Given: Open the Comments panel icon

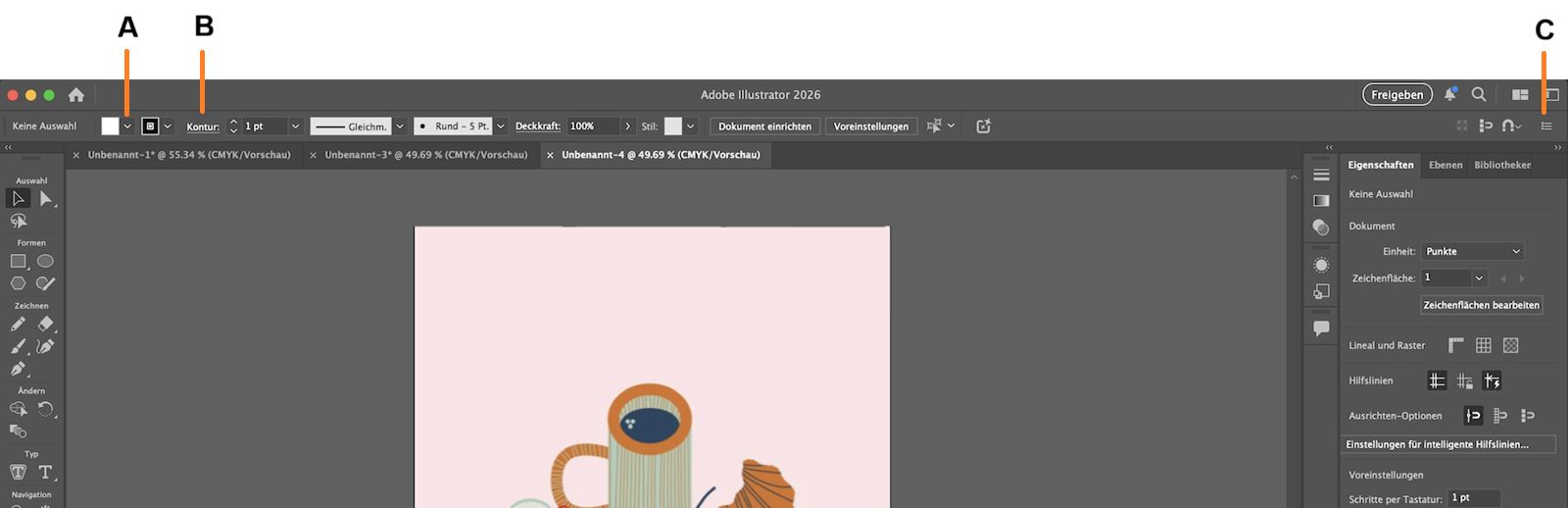Looking at the screenshot, I should [x=1321, y=329].
